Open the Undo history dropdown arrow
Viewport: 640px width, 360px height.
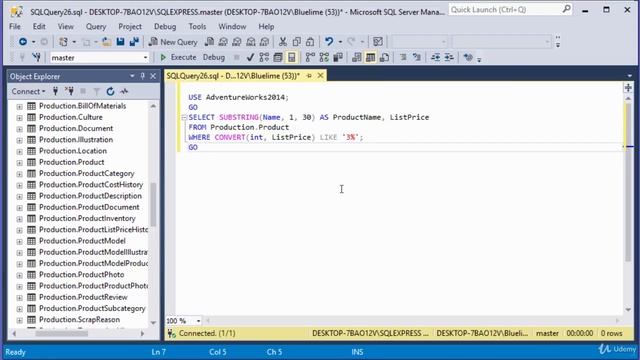(340, 42)
